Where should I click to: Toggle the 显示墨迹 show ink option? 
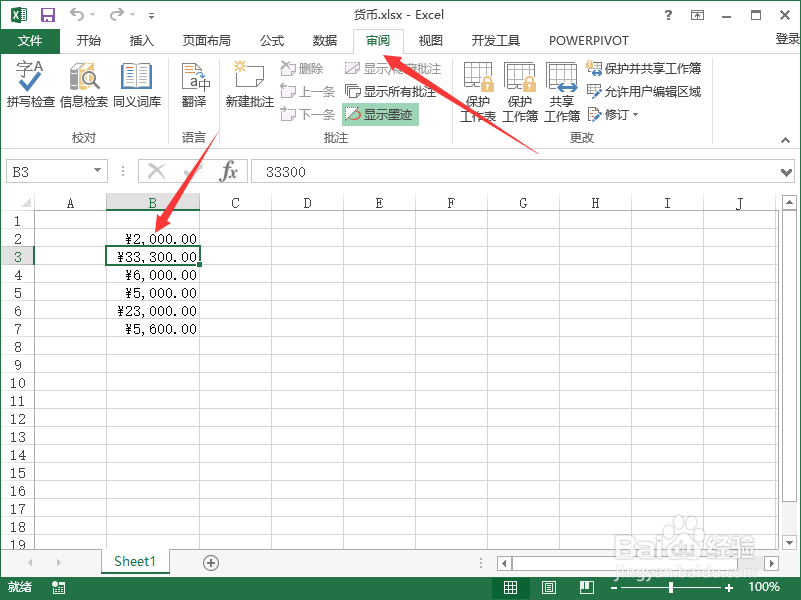point(379,113)
